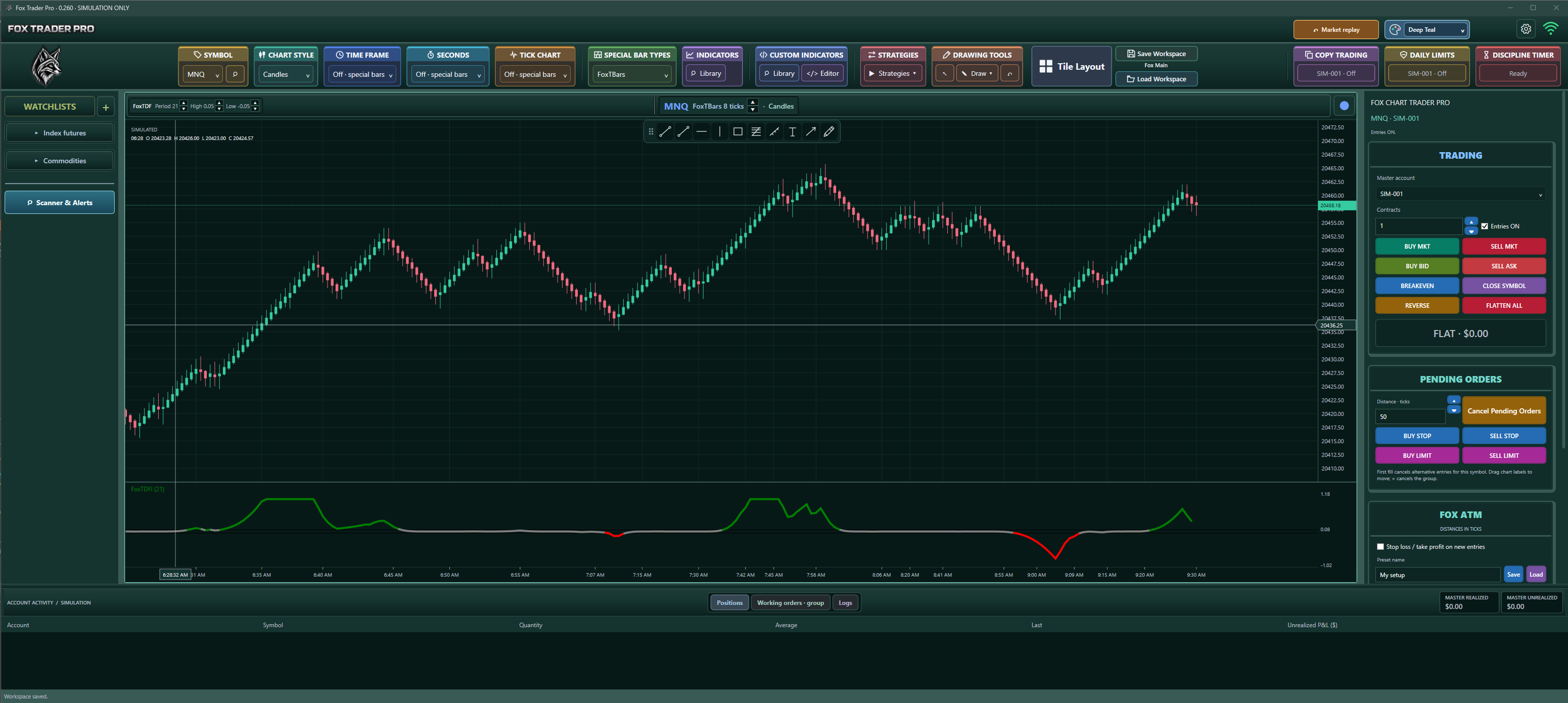Open the settings gear icon
This screenshot has width=1568, height=703.
click(x=1526, y=29)
